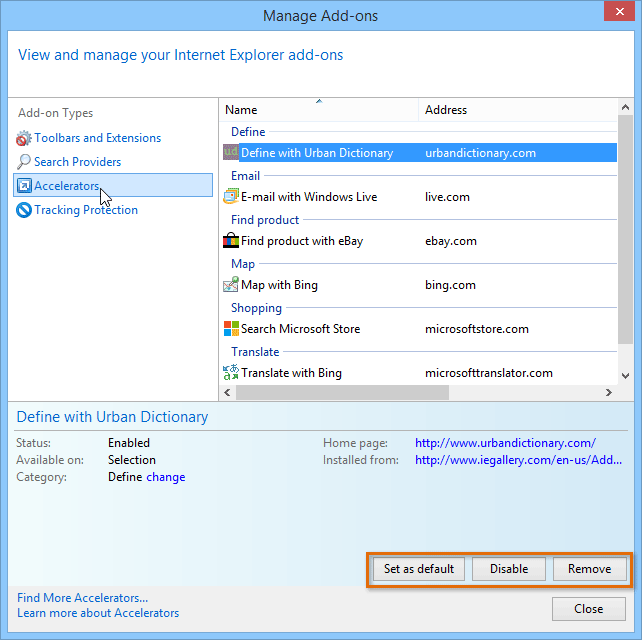Select Accelerators add-on type

(x=113, y=185)
